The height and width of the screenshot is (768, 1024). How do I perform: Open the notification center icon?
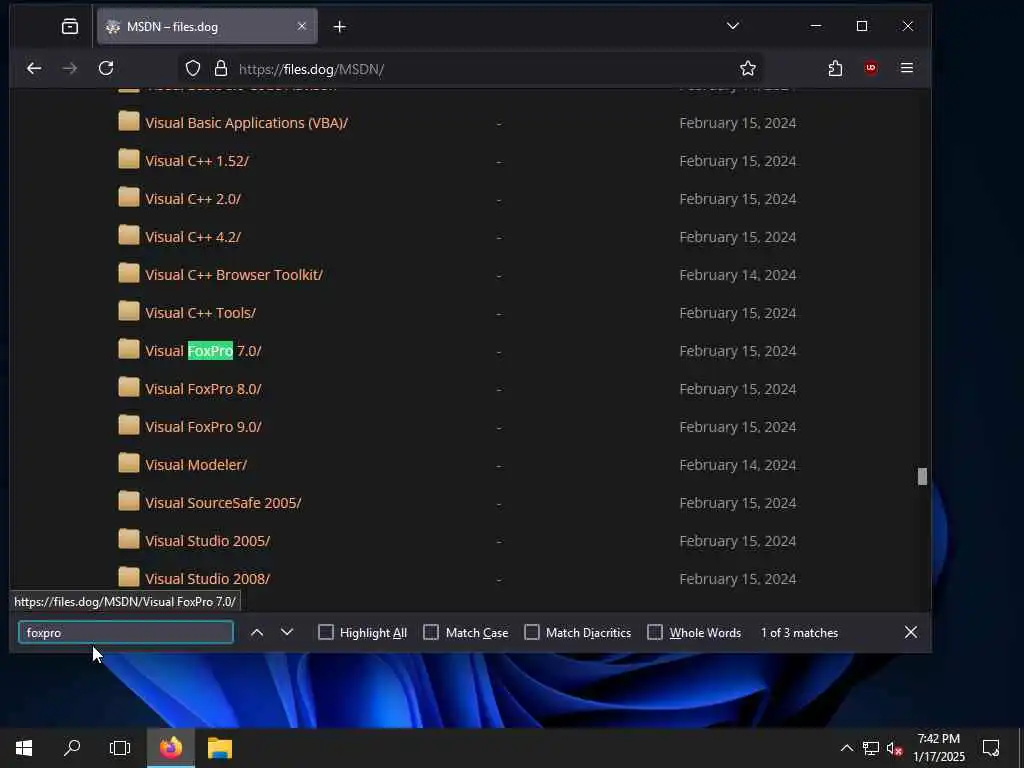pyautogui.click(x=991, y=748)
